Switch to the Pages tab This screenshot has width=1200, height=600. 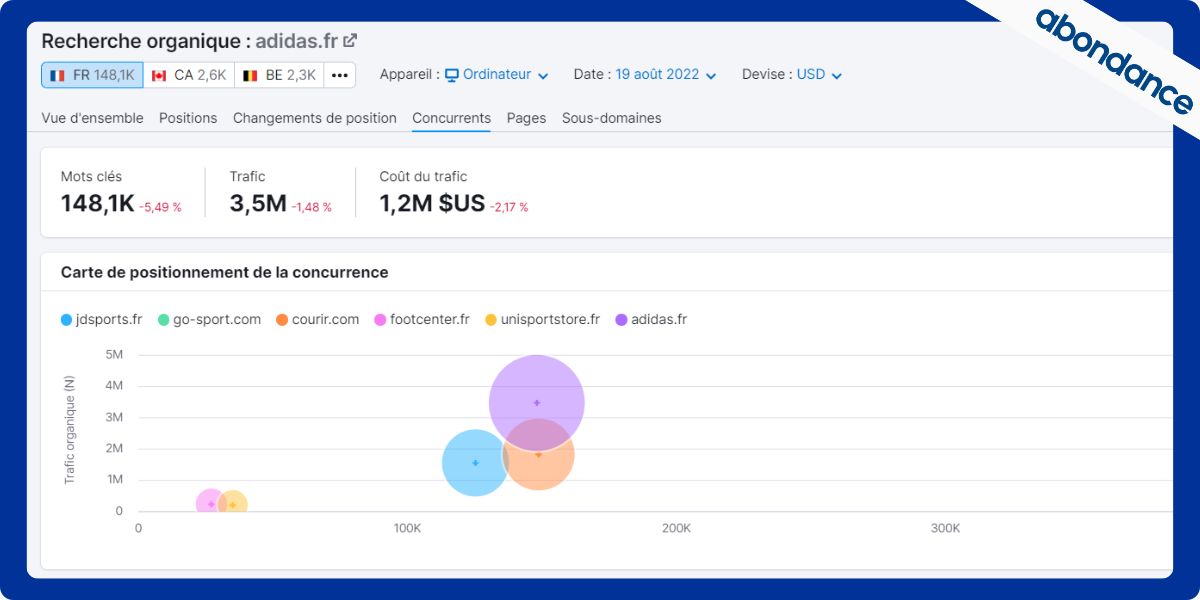[526, 118]
